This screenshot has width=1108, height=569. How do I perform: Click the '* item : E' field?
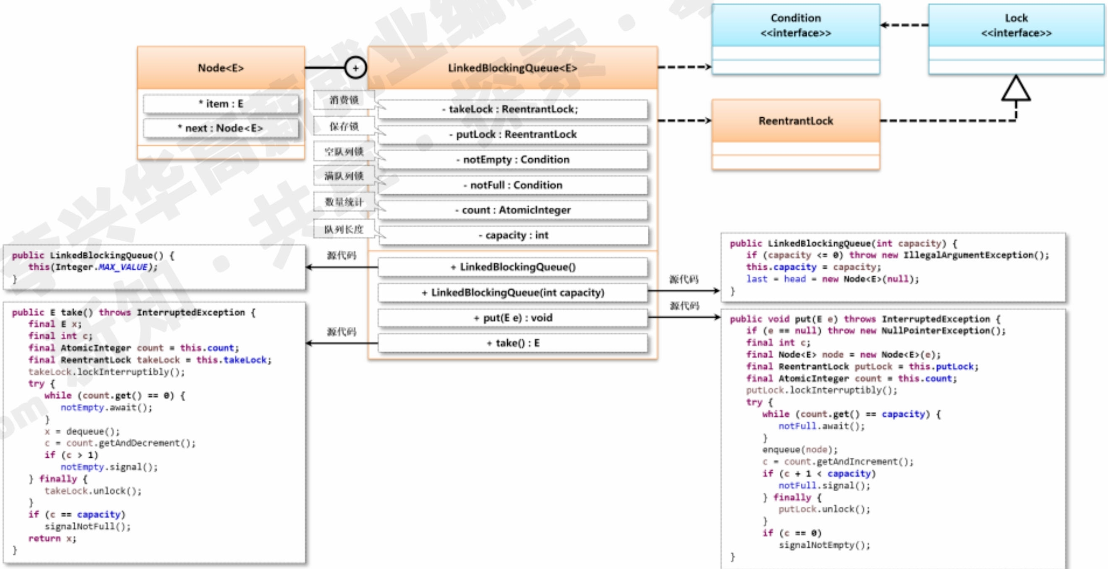coord(221,103)
